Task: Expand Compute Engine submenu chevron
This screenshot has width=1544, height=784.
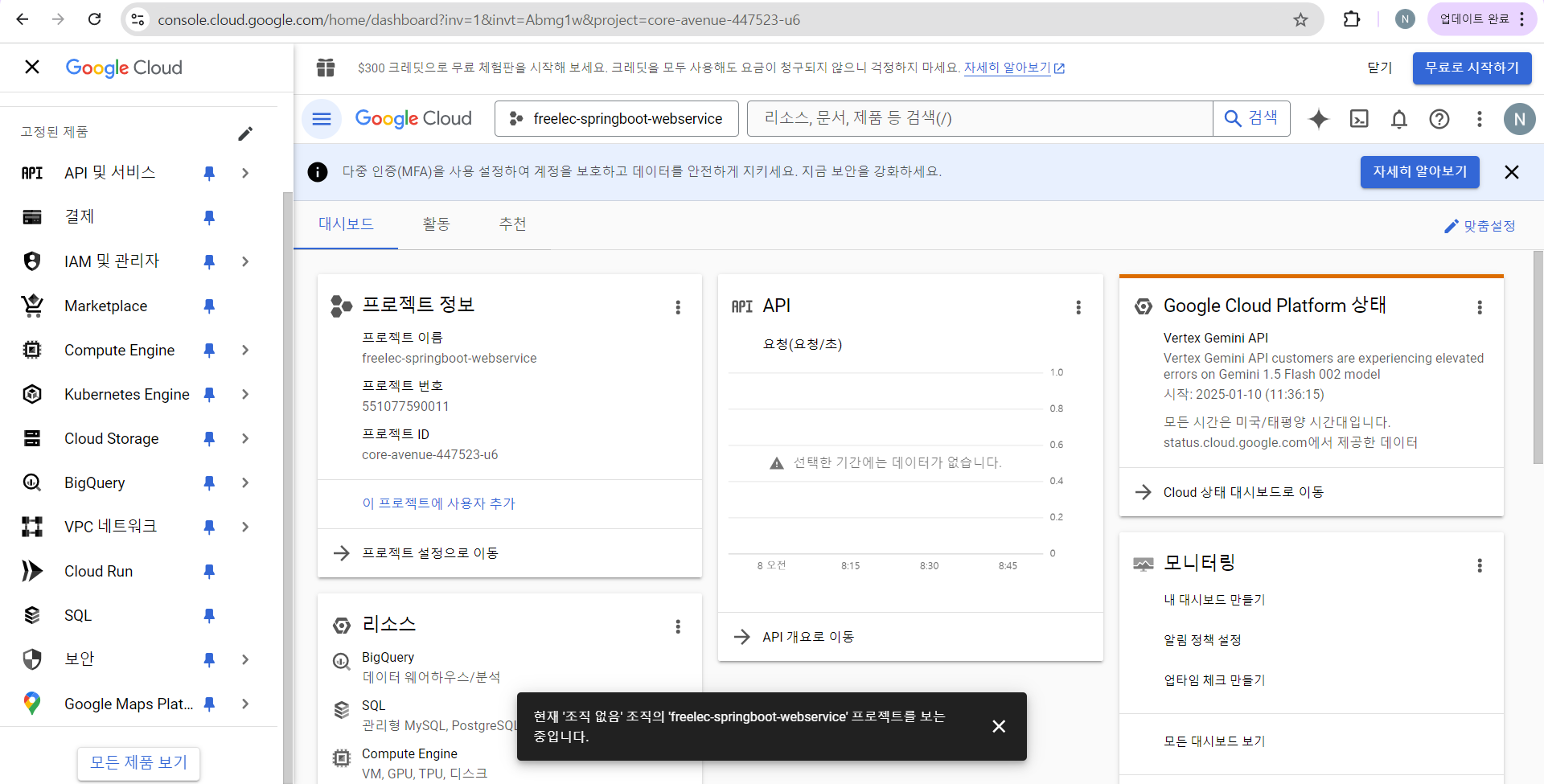Action: coord(245,350)
